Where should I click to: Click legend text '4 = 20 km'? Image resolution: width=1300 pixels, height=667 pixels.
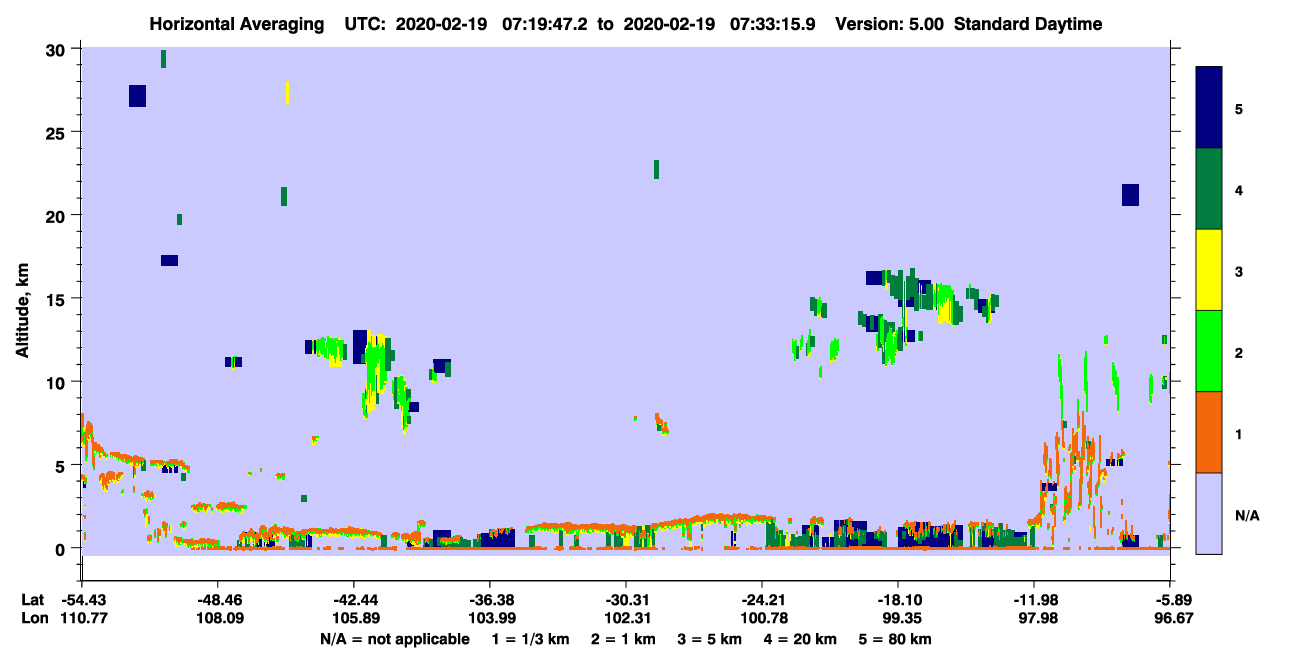point(799,639)
